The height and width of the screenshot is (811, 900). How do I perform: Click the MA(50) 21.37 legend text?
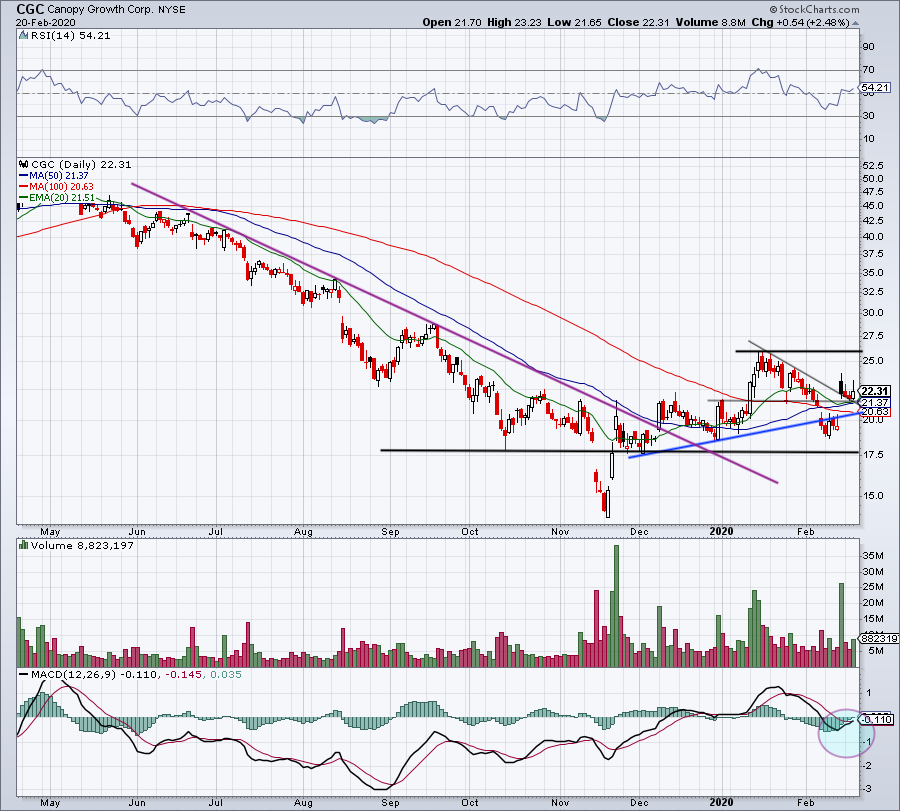pyautogui.click(x=59, y=176)
